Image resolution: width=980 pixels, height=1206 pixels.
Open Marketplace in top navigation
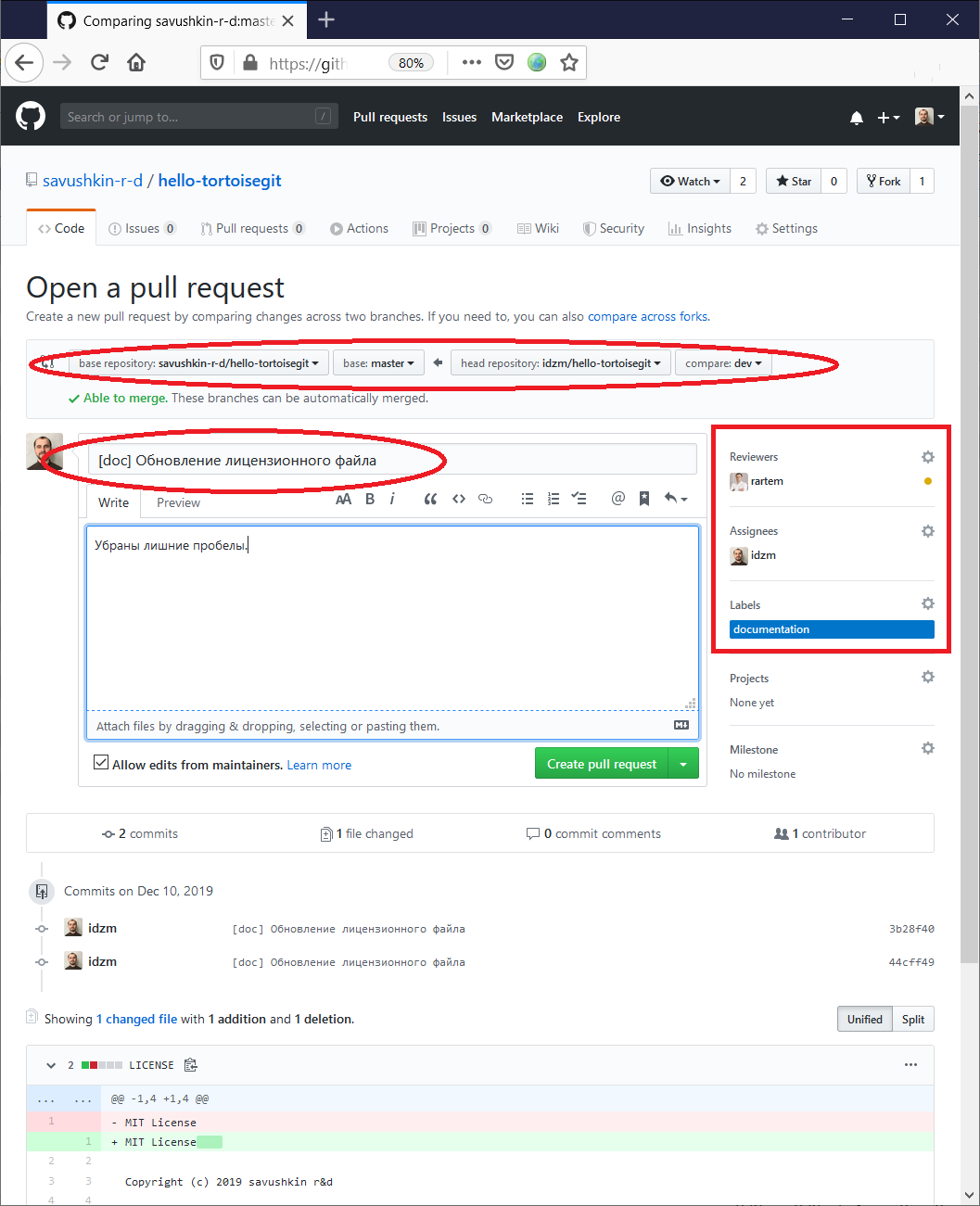(x=527, y=117)
